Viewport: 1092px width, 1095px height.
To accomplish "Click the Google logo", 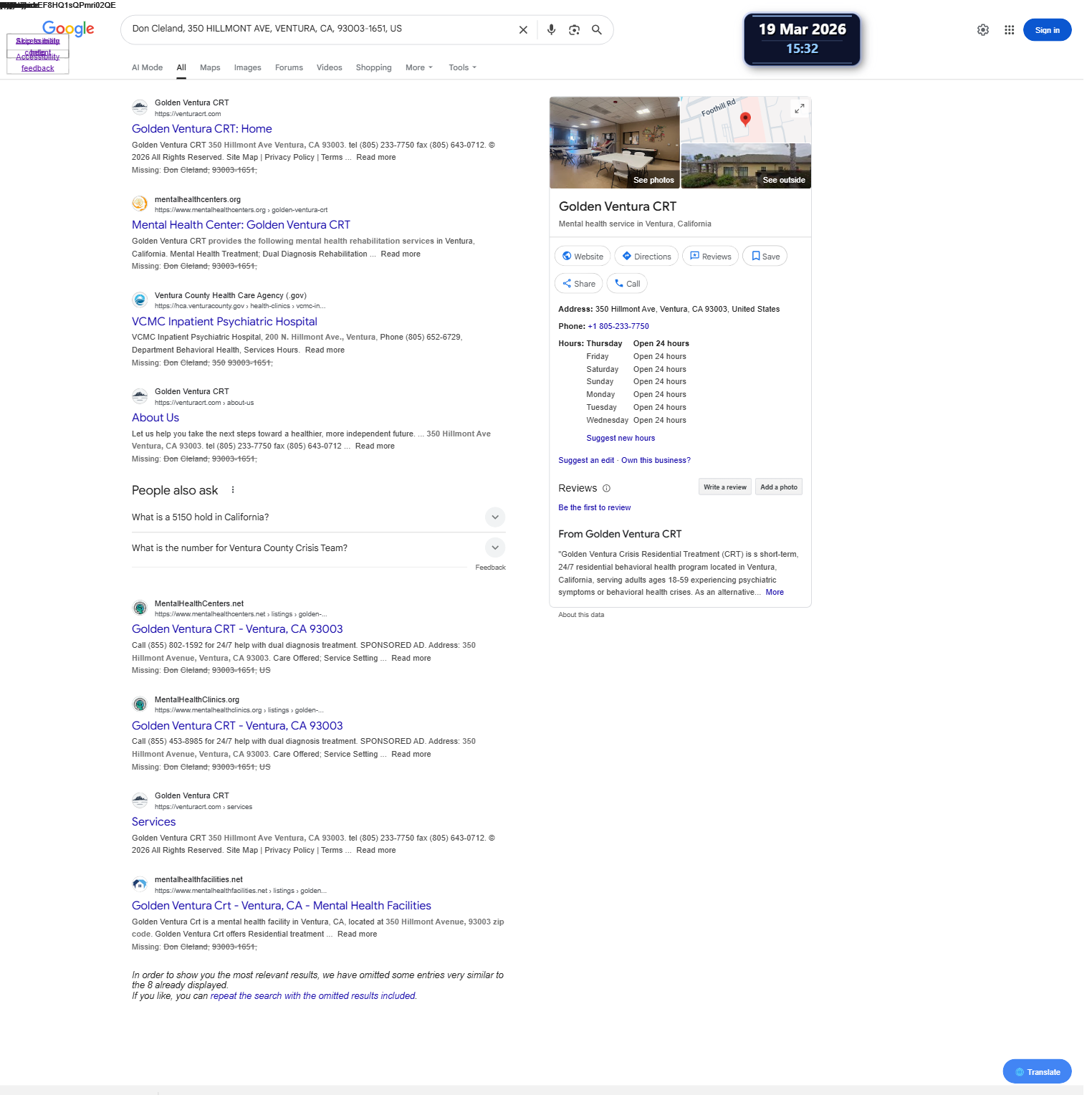I will [68, 29].
